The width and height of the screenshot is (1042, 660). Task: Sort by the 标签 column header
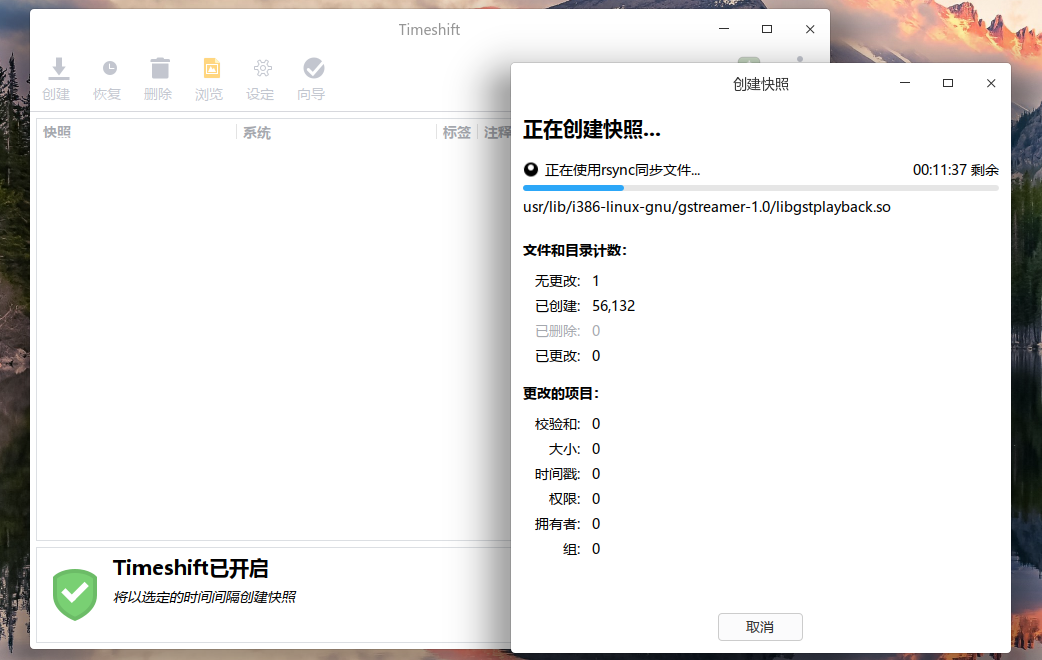(457, 132)
